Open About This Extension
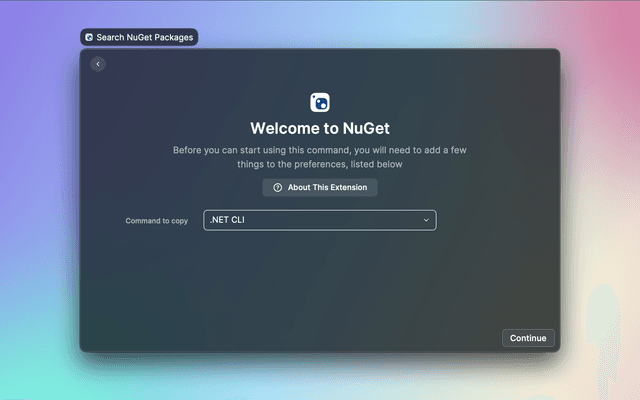The height and width of the screenshot is (400, 640). [x=320, y=188]
